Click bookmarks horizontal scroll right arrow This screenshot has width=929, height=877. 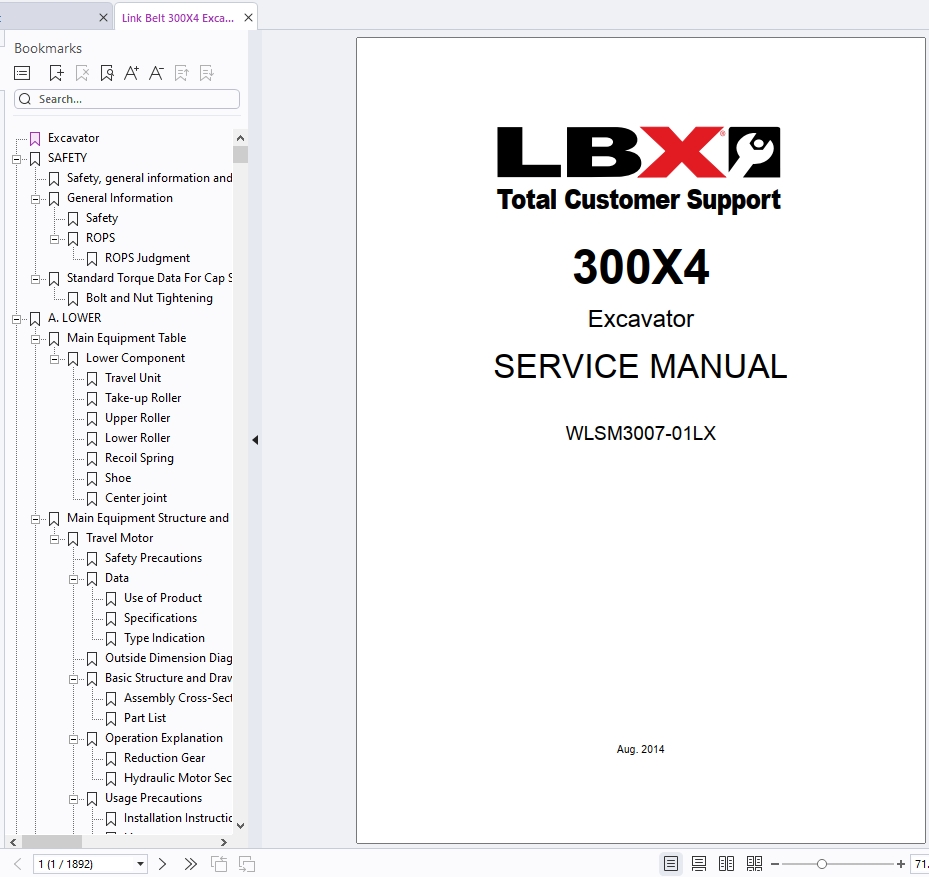223,842
